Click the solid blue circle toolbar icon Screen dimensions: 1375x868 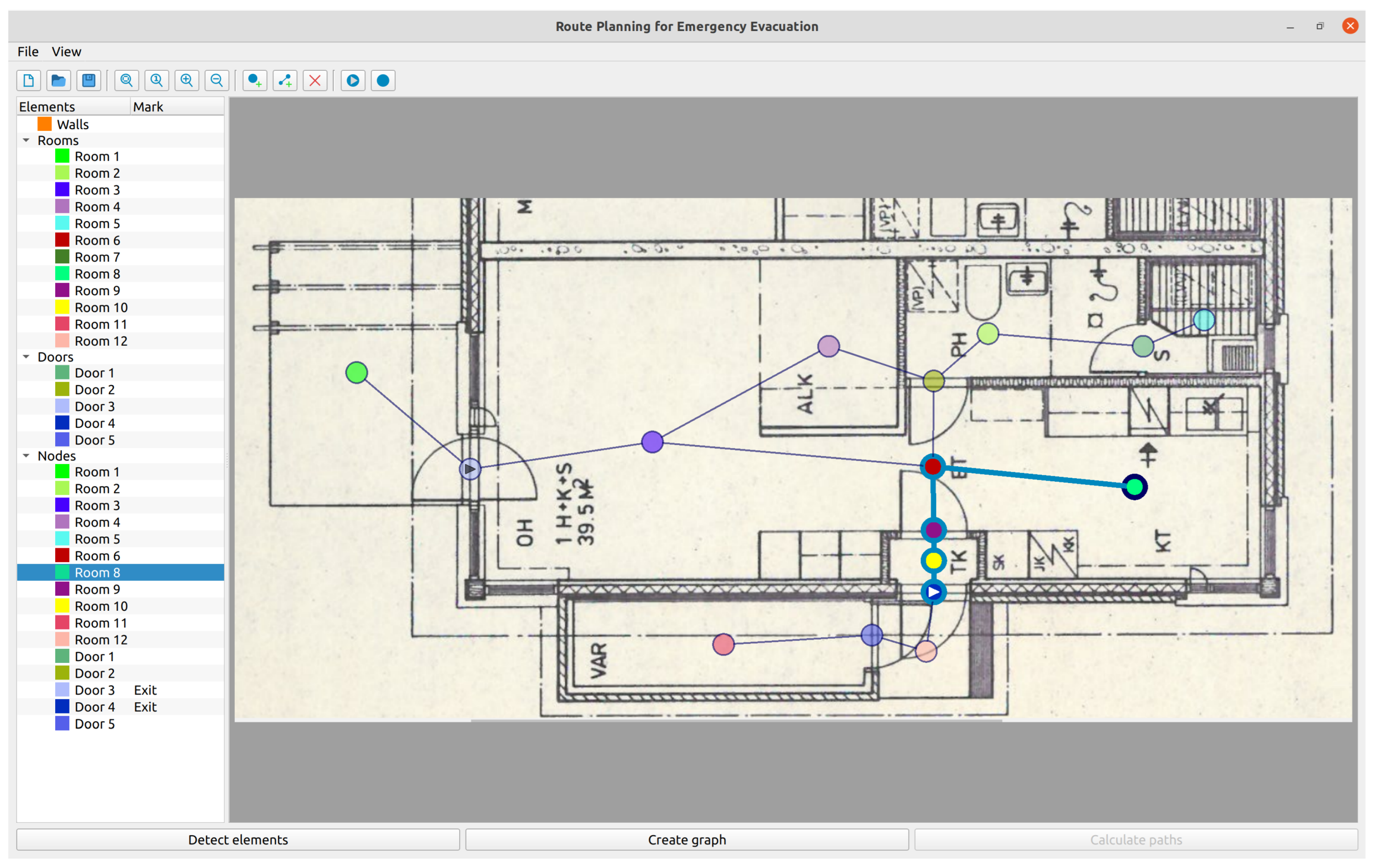383,81
